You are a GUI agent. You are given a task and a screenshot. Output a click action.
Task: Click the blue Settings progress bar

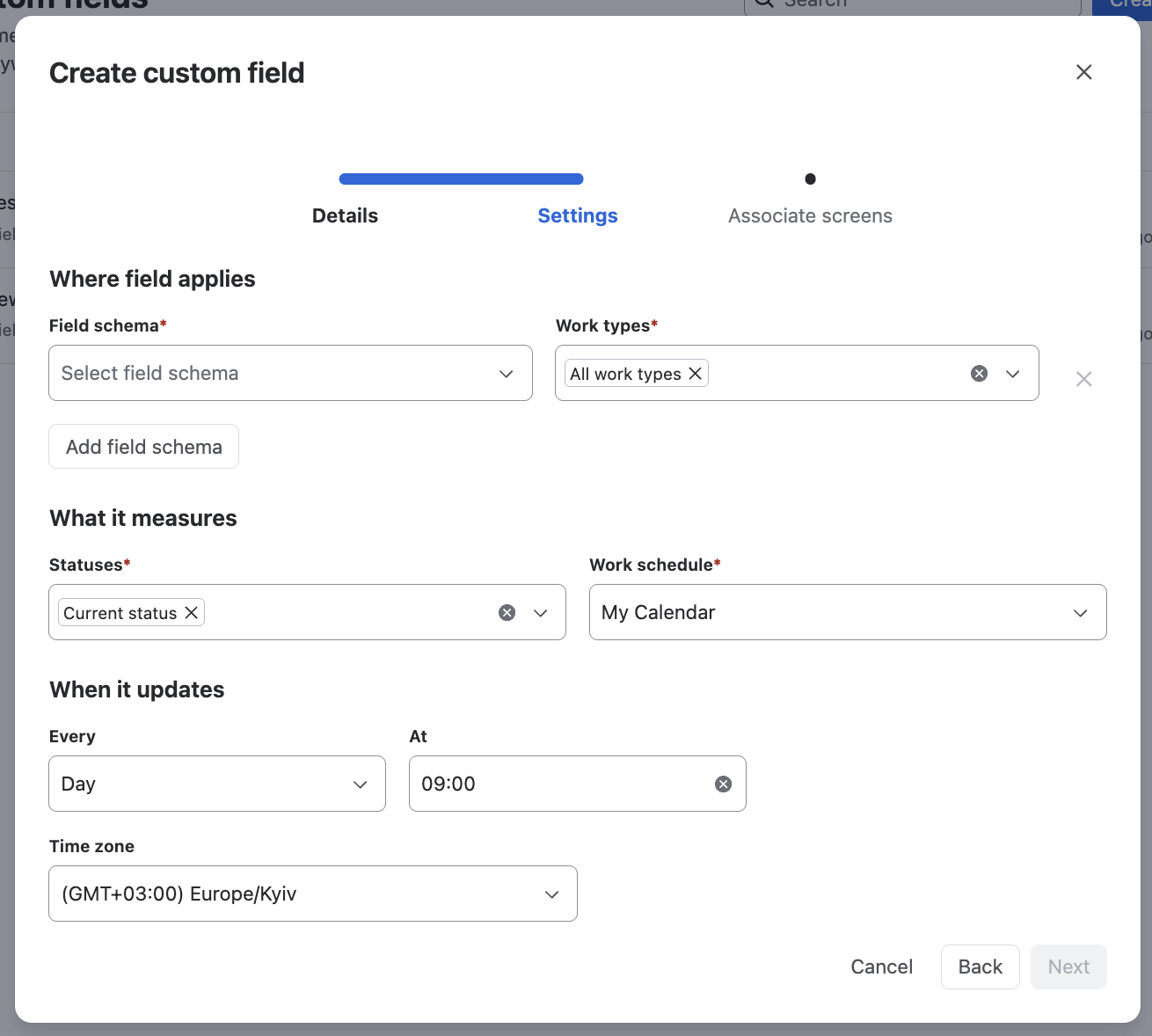tap(461, 179)
